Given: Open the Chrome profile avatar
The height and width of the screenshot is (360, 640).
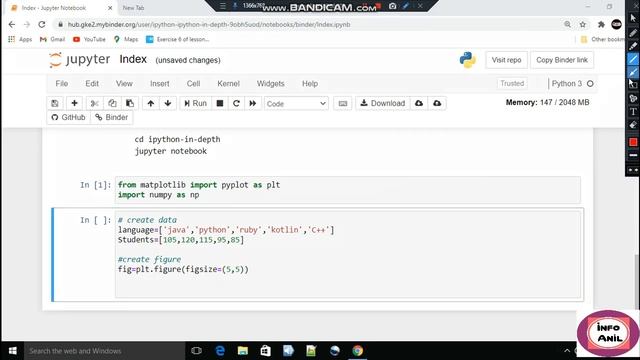Looking at the screenshot, I should point(616,24).
